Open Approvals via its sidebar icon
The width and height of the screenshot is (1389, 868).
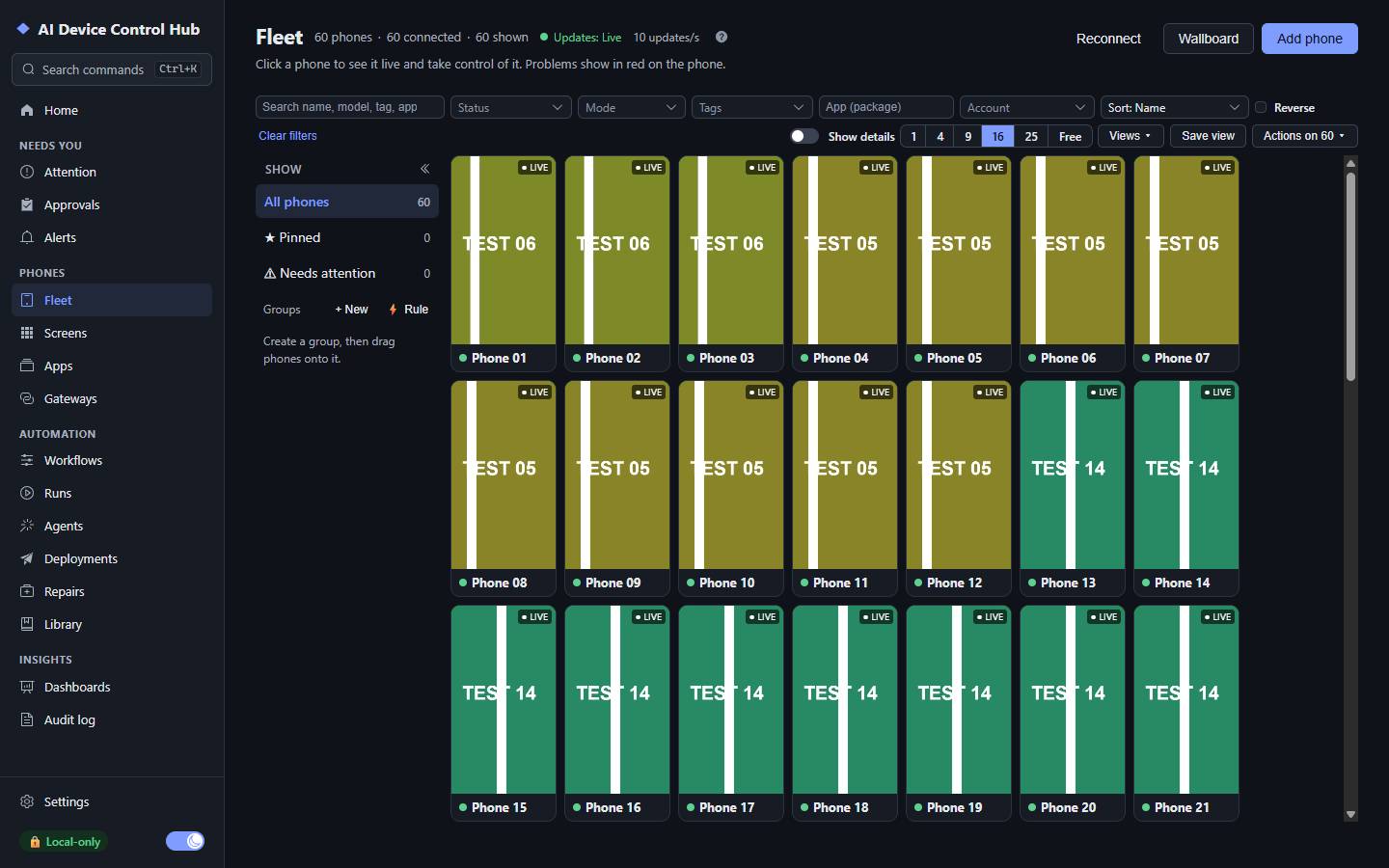27,204
